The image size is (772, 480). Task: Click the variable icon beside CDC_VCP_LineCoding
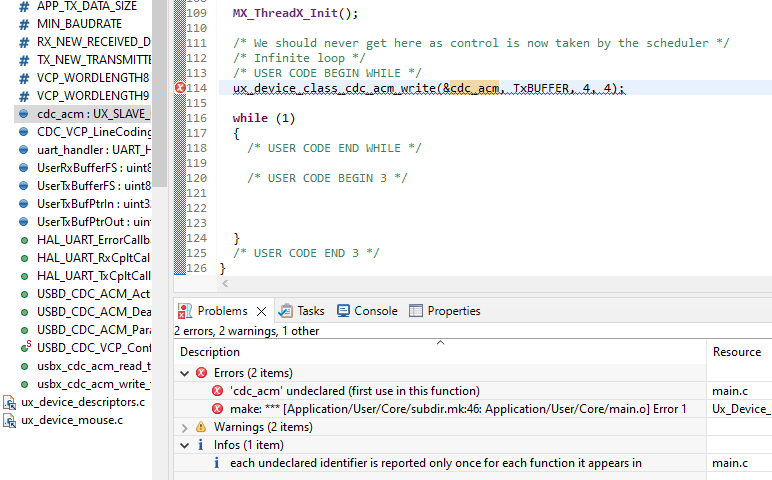click(24, 132)
